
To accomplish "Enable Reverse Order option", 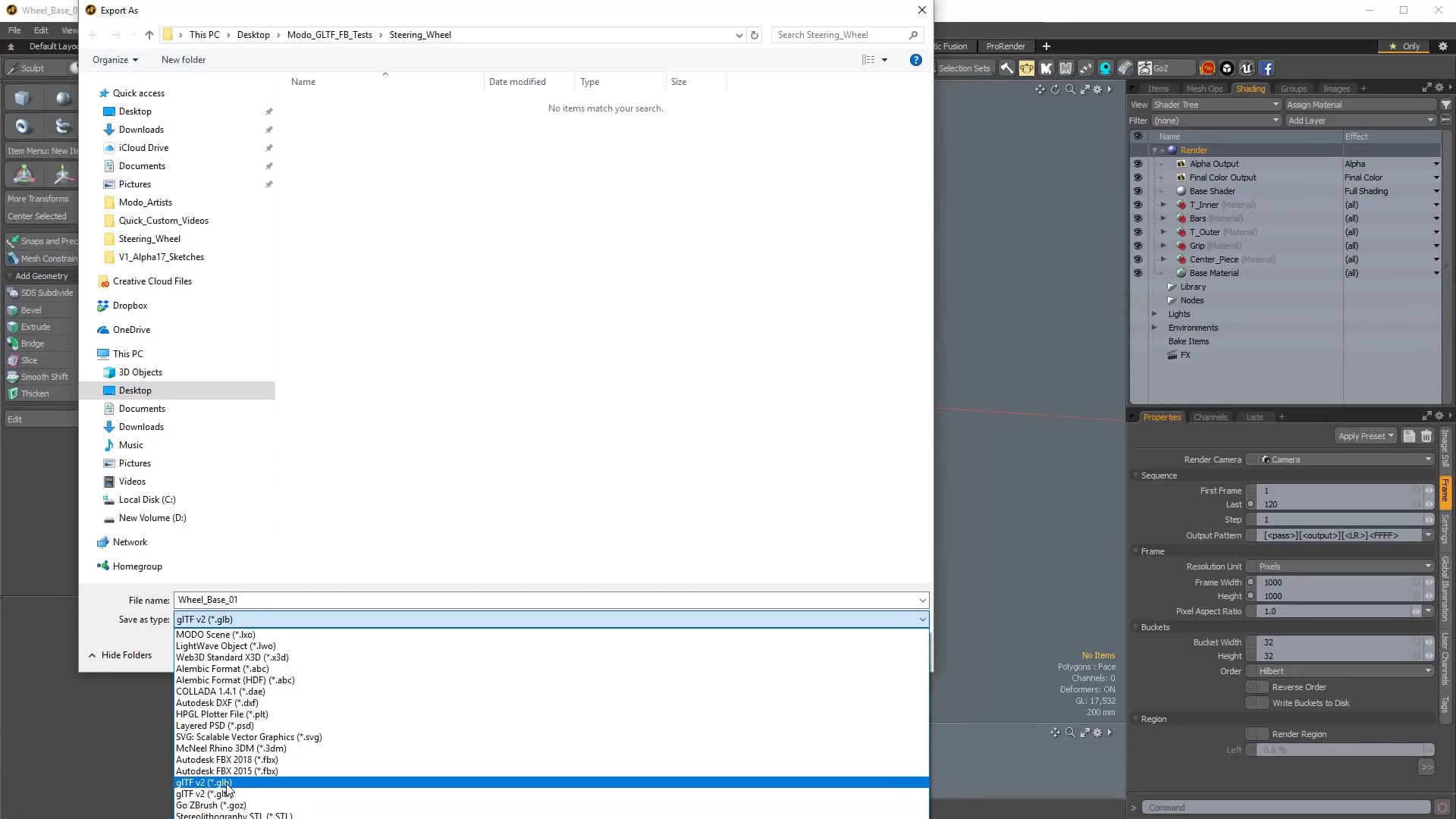I will (x=1257, y=687).
